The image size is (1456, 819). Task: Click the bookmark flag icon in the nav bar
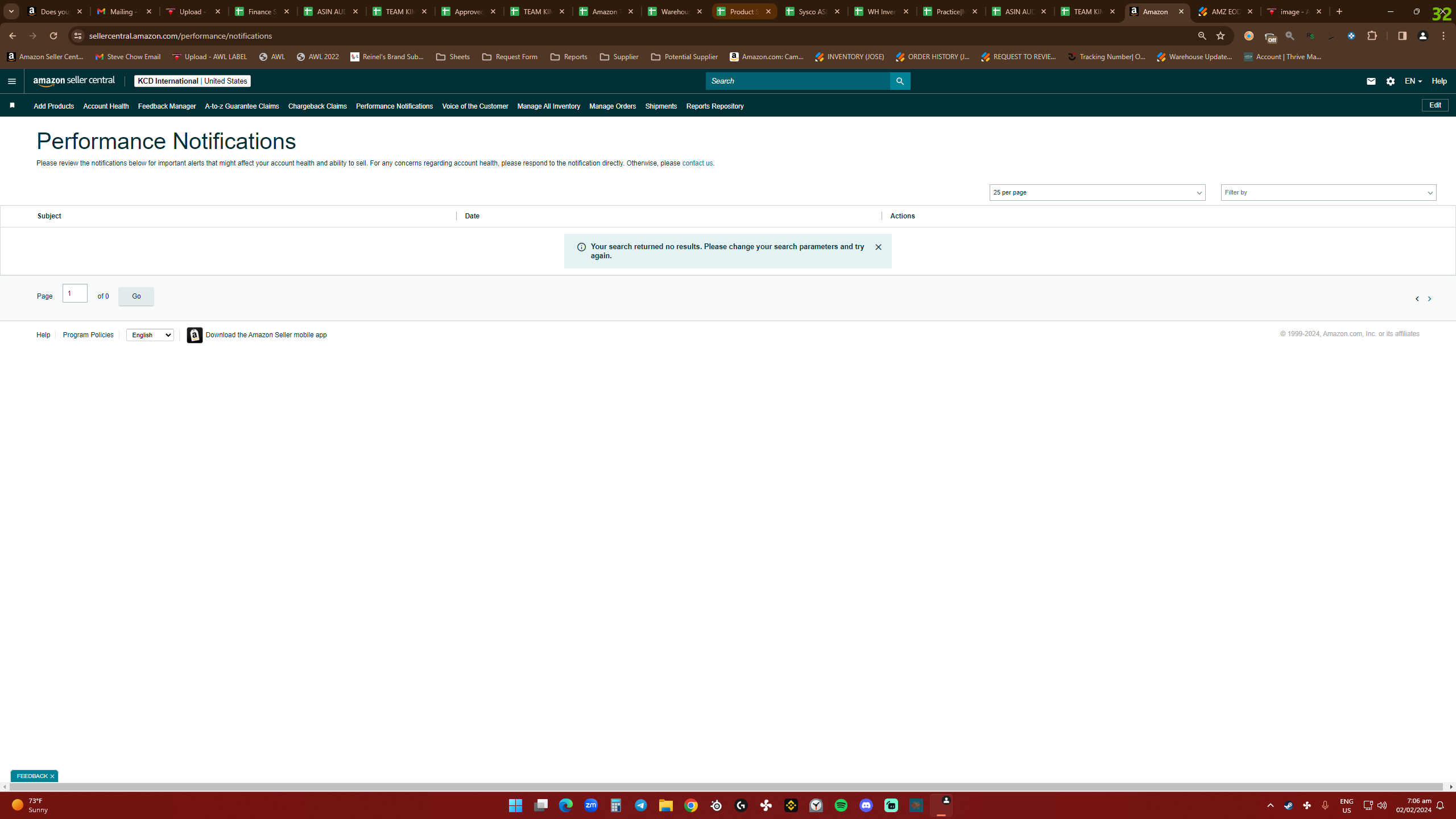coord(12,106)
